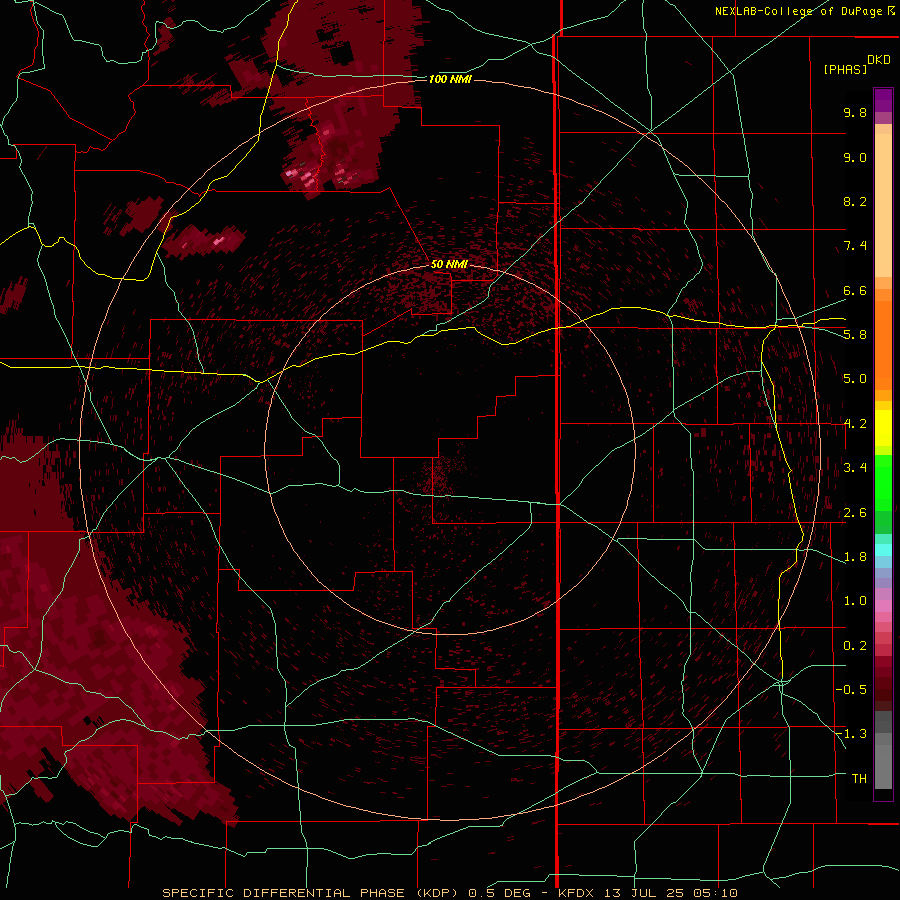Click the 9.8 value on the color scale

(x=855, y=112)
